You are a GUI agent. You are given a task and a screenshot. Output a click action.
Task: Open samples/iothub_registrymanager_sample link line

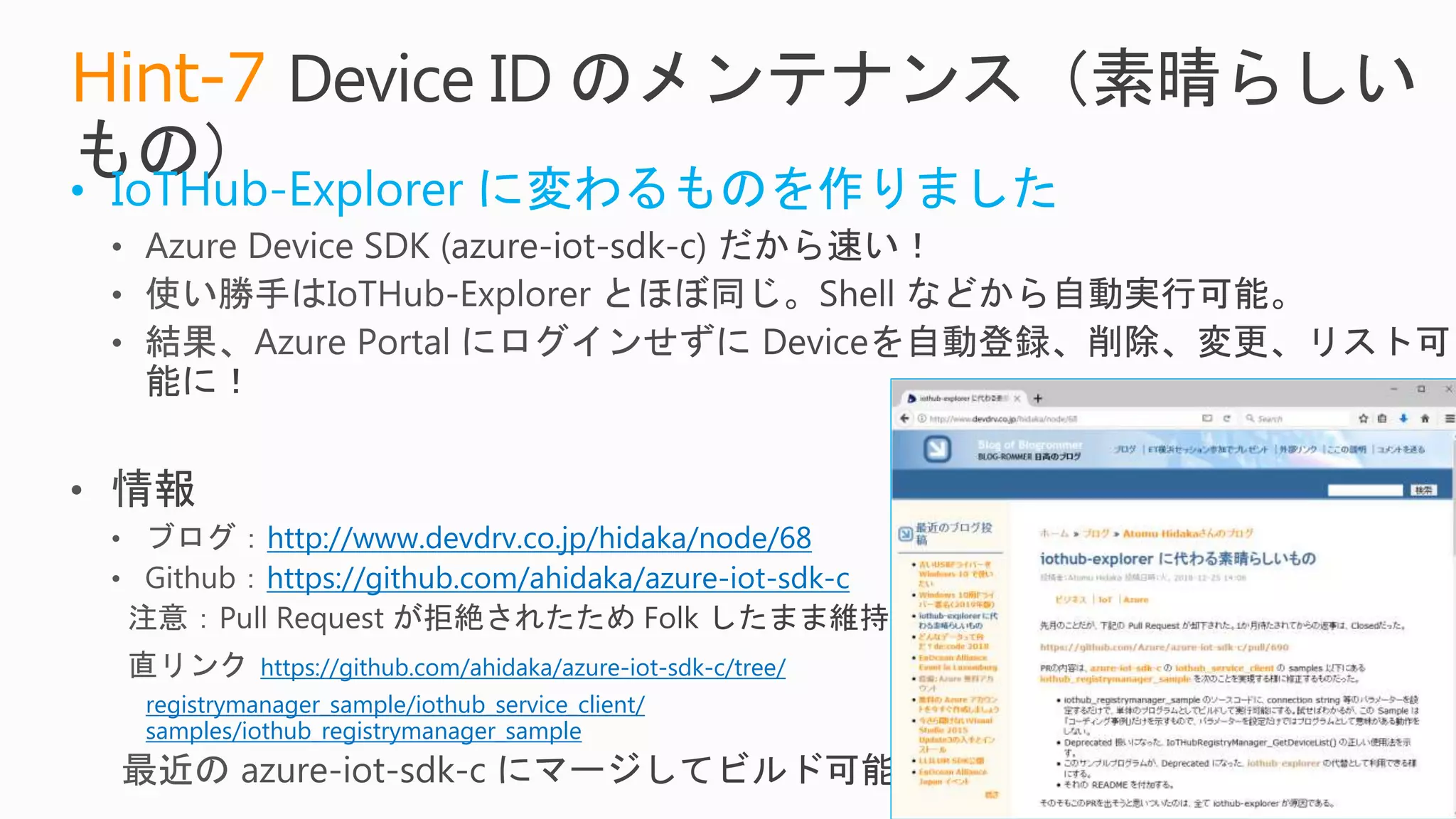[x=363, y=731]
